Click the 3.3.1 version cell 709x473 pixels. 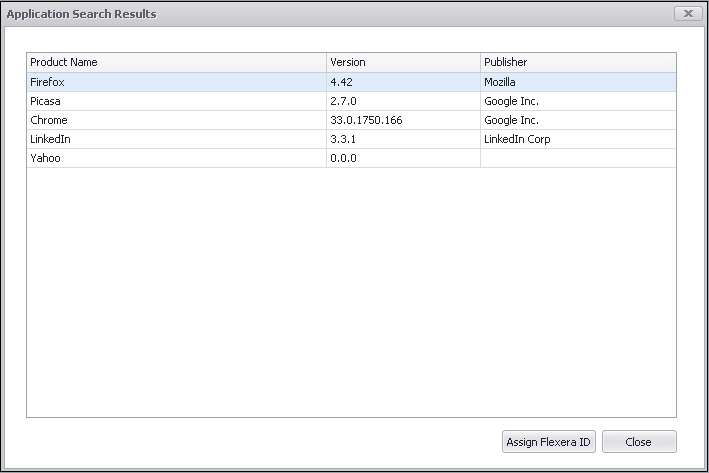[344, 139]
